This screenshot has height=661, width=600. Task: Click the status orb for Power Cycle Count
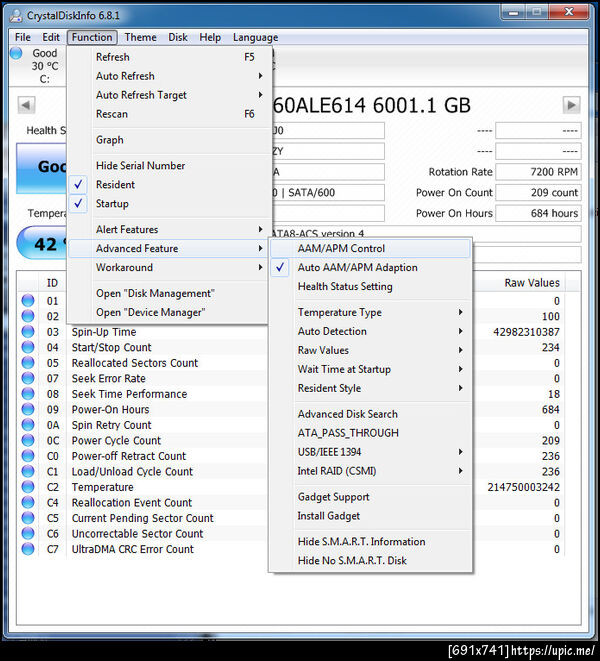[x=28, y=441]
